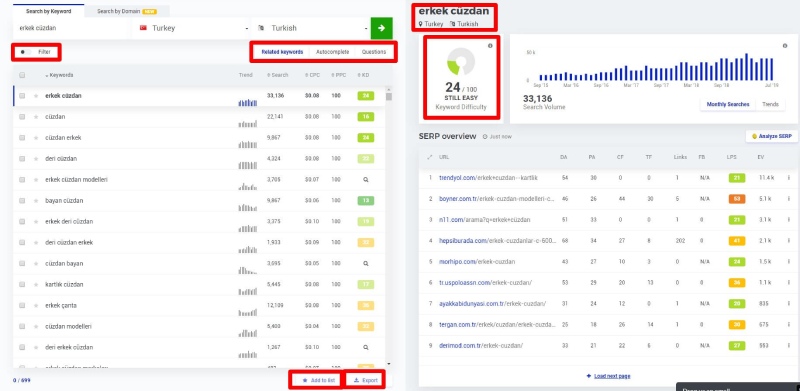Star the 'deri cüzdan' keyword
The width and height of the screenshot is (800, 391).
(36, 159)
